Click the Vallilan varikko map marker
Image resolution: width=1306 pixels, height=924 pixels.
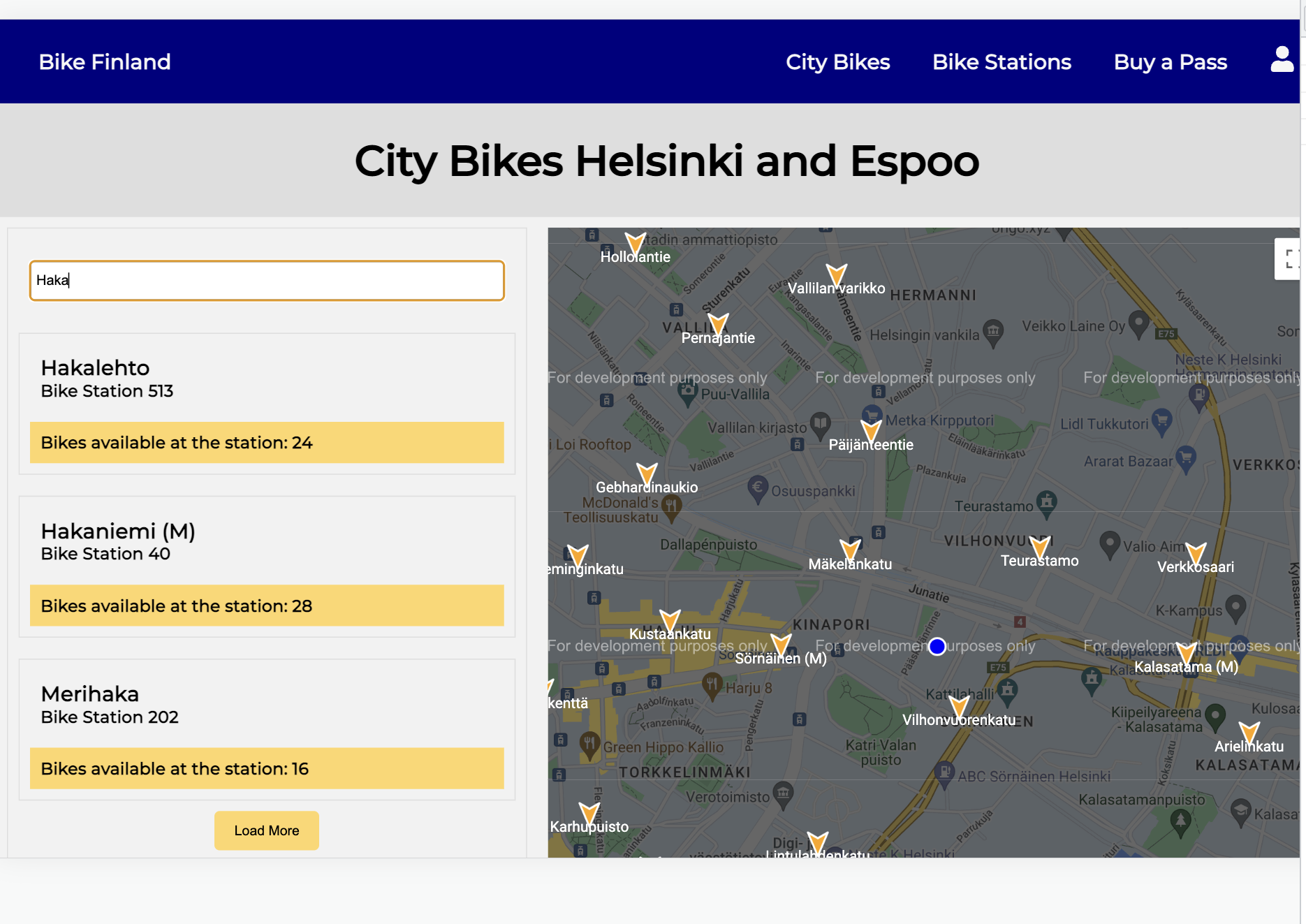click(x=835, y=272)
